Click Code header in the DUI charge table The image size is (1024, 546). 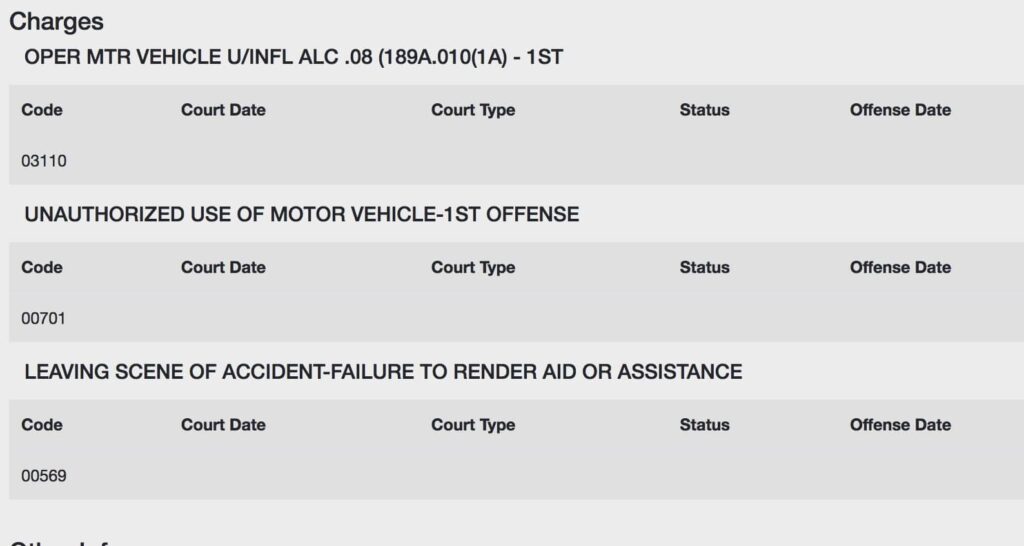point(42,110)
